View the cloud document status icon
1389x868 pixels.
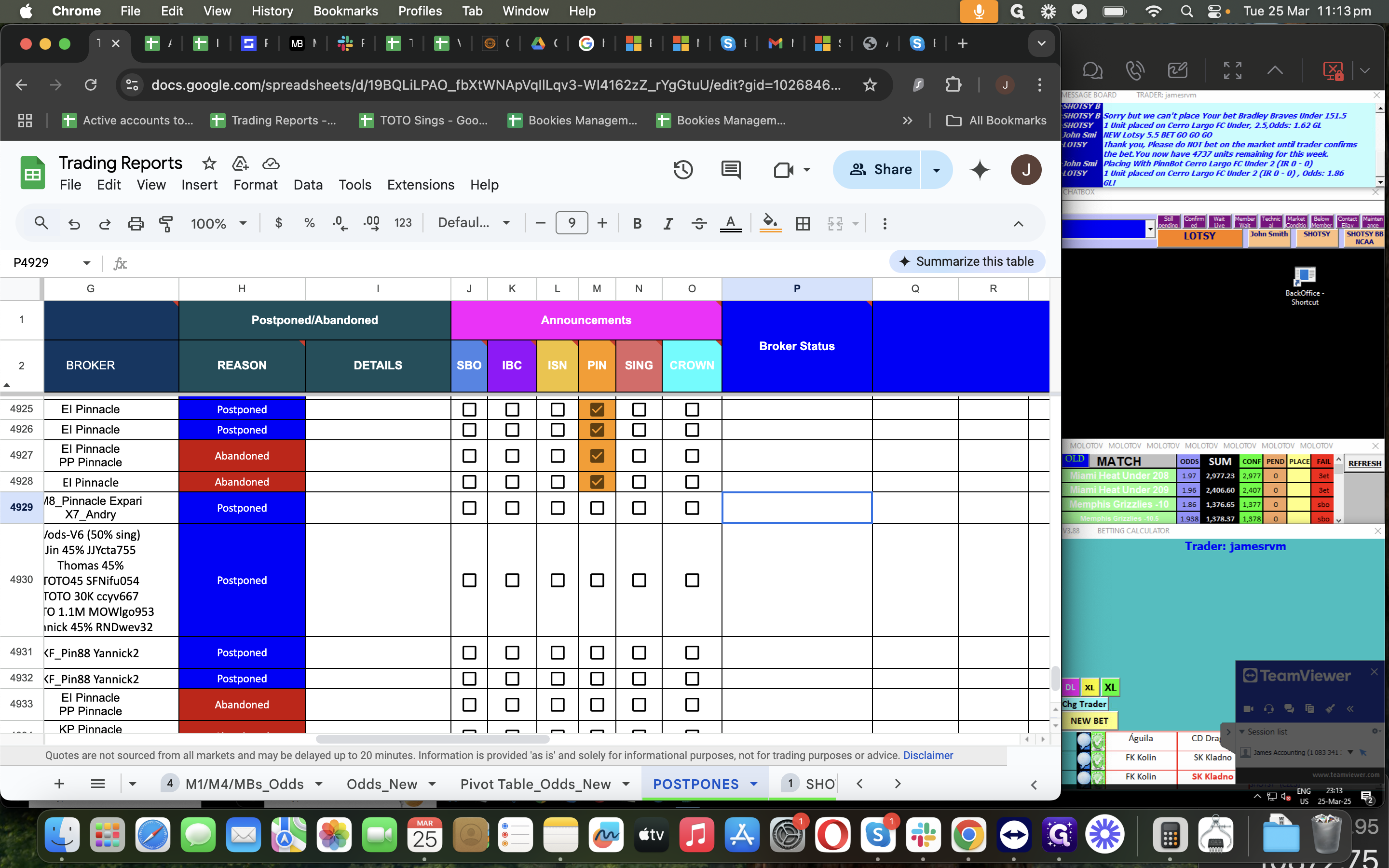pyautogui.click(x=271, y=163)
